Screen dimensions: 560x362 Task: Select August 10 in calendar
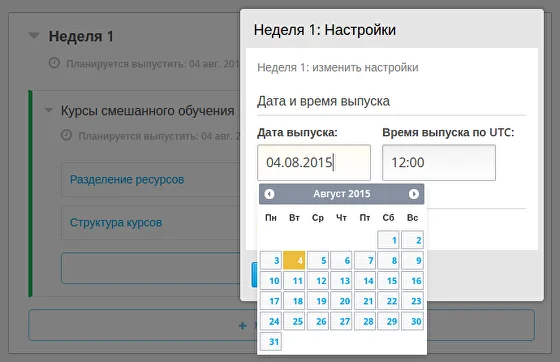pyautogui.click(x=271, y=281)
